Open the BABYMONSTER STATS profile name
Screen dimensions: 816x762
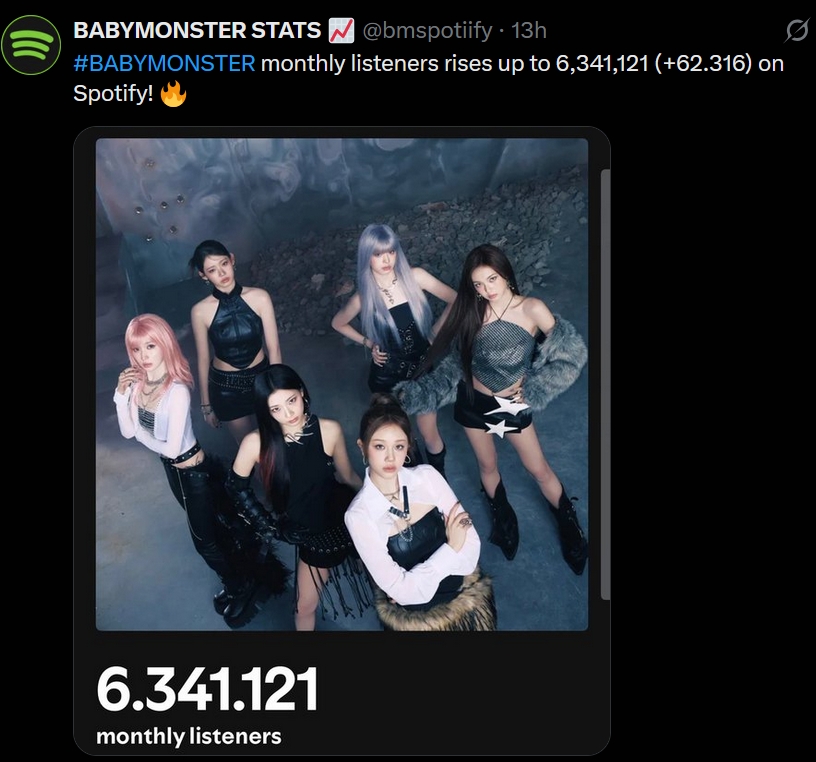197,31
